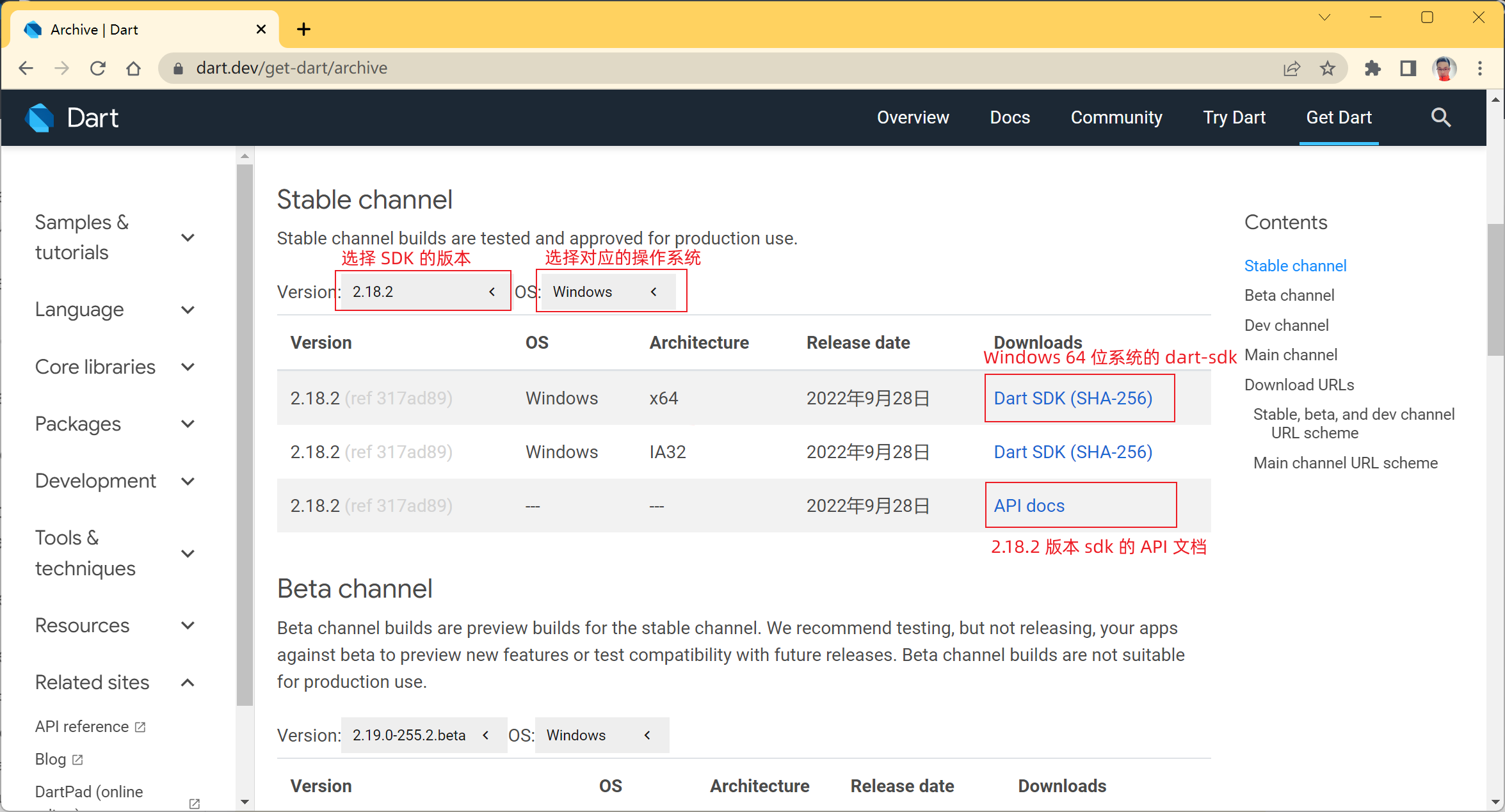Jump to Stable channel in Contents
This screenshot has height=812, width=1505.
[x=1295, y=266]
